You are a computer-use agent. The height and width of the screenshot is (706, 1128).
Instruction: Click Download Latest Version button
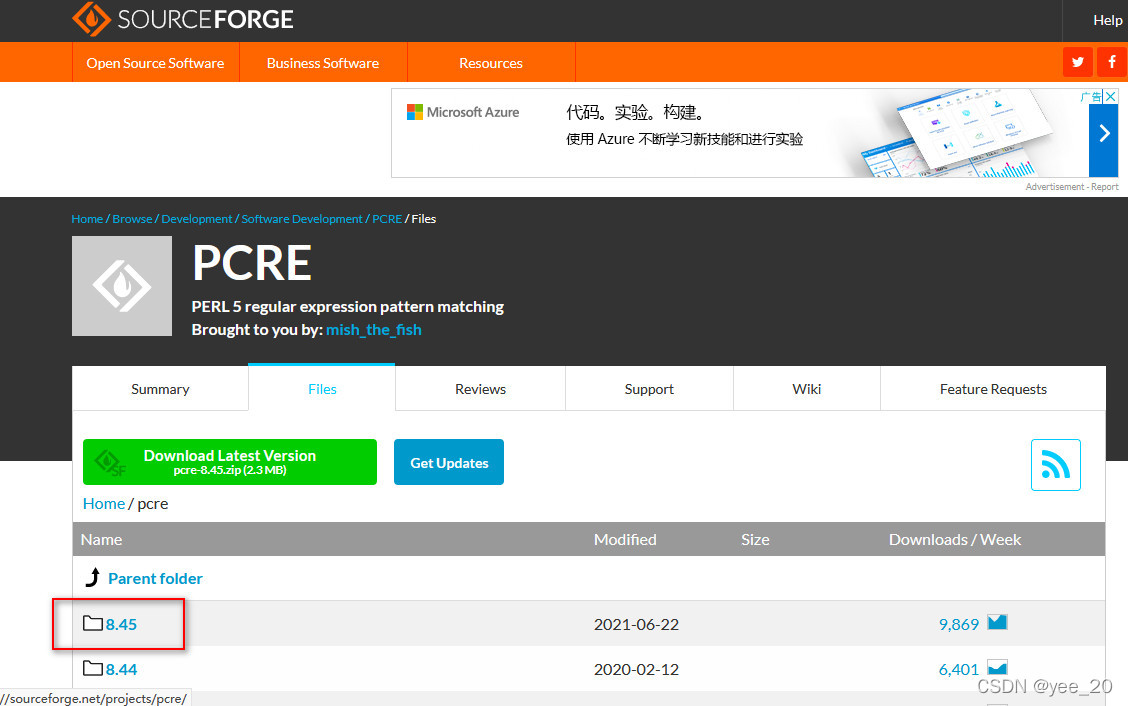pyautogui.click(x=229, y=462)
